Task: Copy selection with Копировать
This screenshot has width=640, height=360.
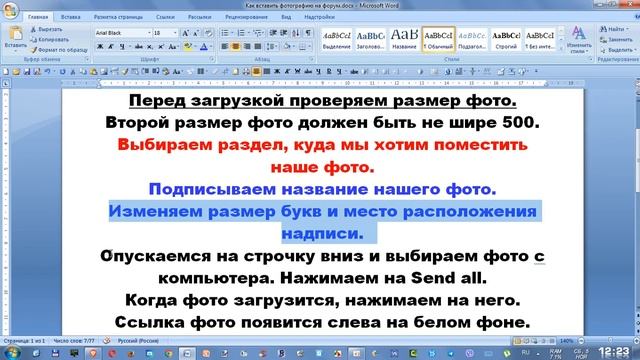Action: pyautogui.click(x=49, y=40)
